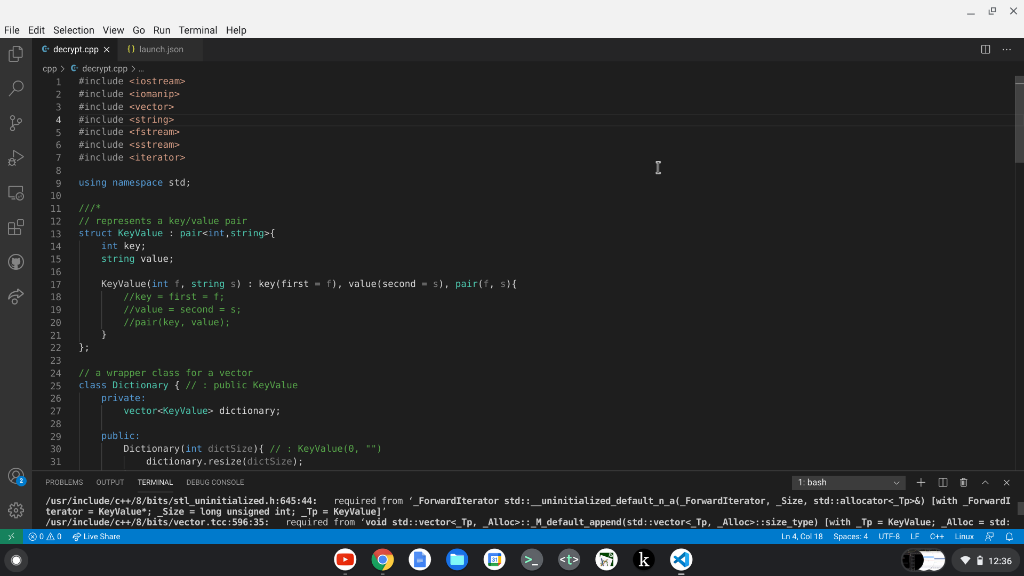
Task: Change end of line sequence LF
Action: 915,537
